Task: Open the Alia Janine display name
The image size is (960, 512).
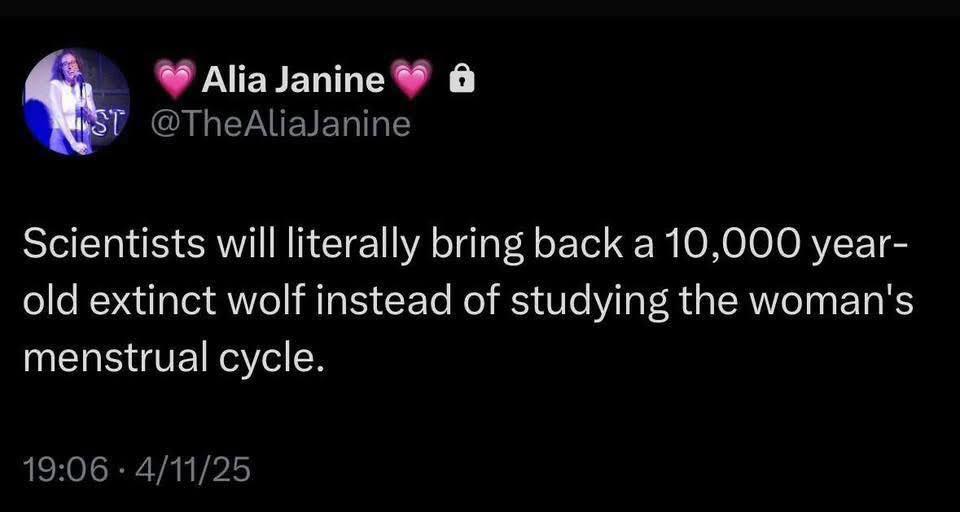Action: pos(294,79)
